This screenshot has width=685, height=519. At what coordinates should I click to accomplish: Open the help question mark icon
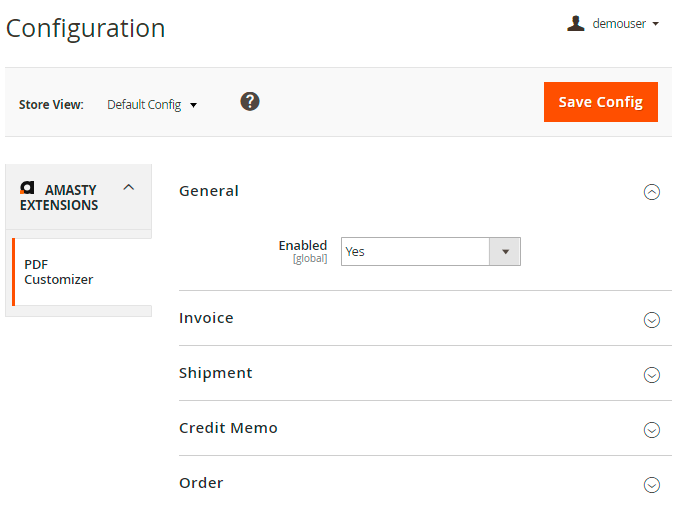click(x=250, y=101)
